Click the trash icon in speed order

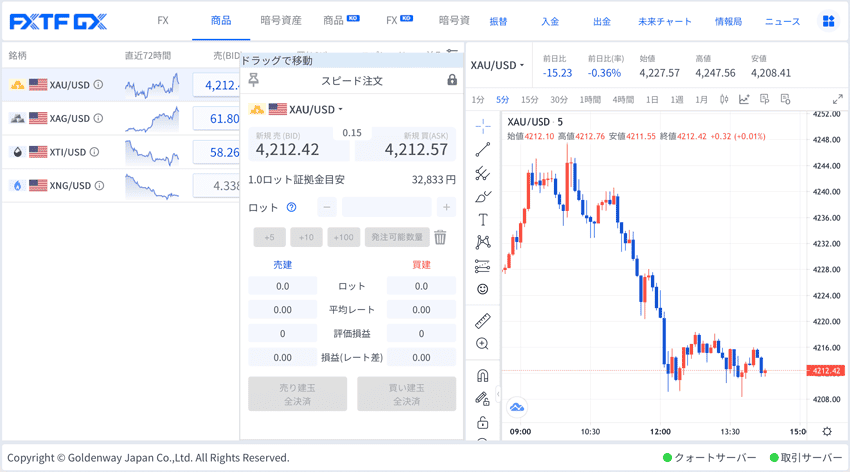(440, 237)
